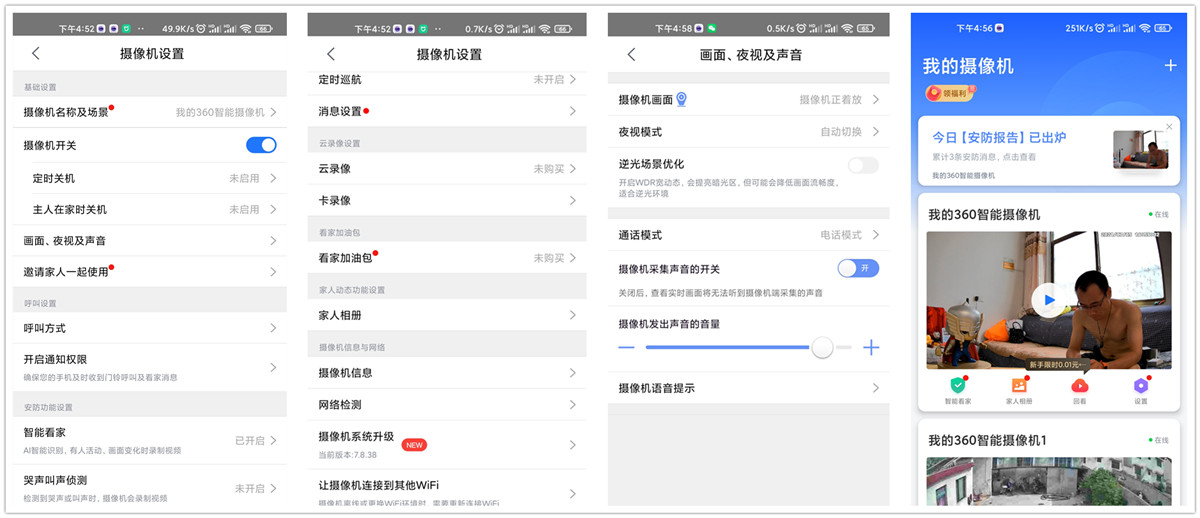
Task: Open chevron for 云录像
Action: pyautogui.click(x=573, y=169)
